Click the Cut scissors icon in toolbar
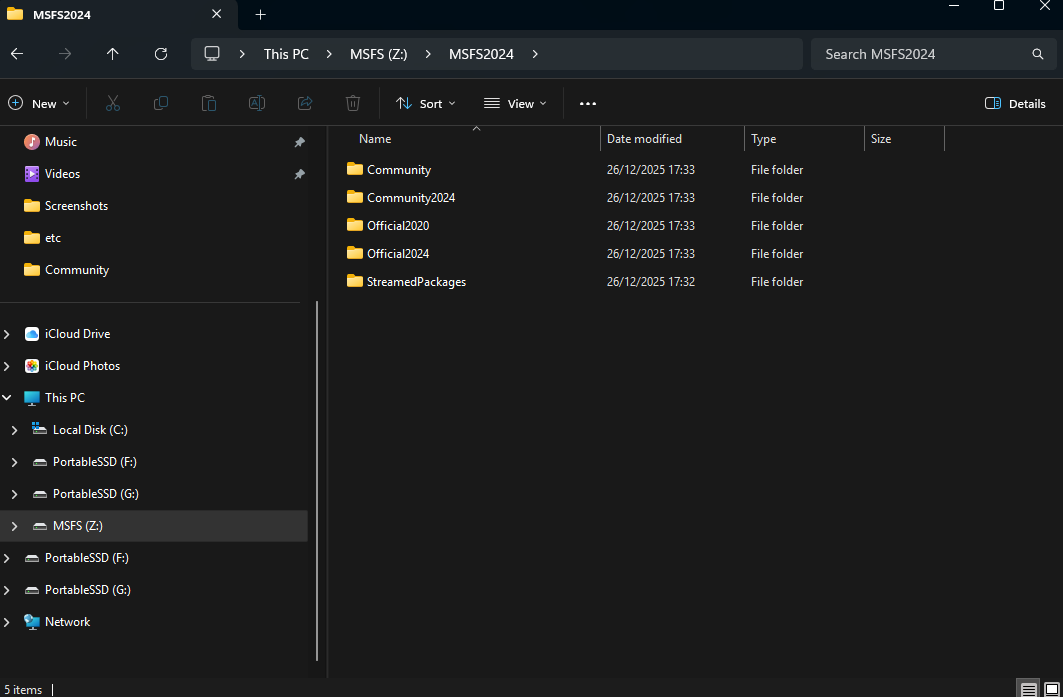The height and width of the screenshot is (697, 1063). click(x=112, y=103)
